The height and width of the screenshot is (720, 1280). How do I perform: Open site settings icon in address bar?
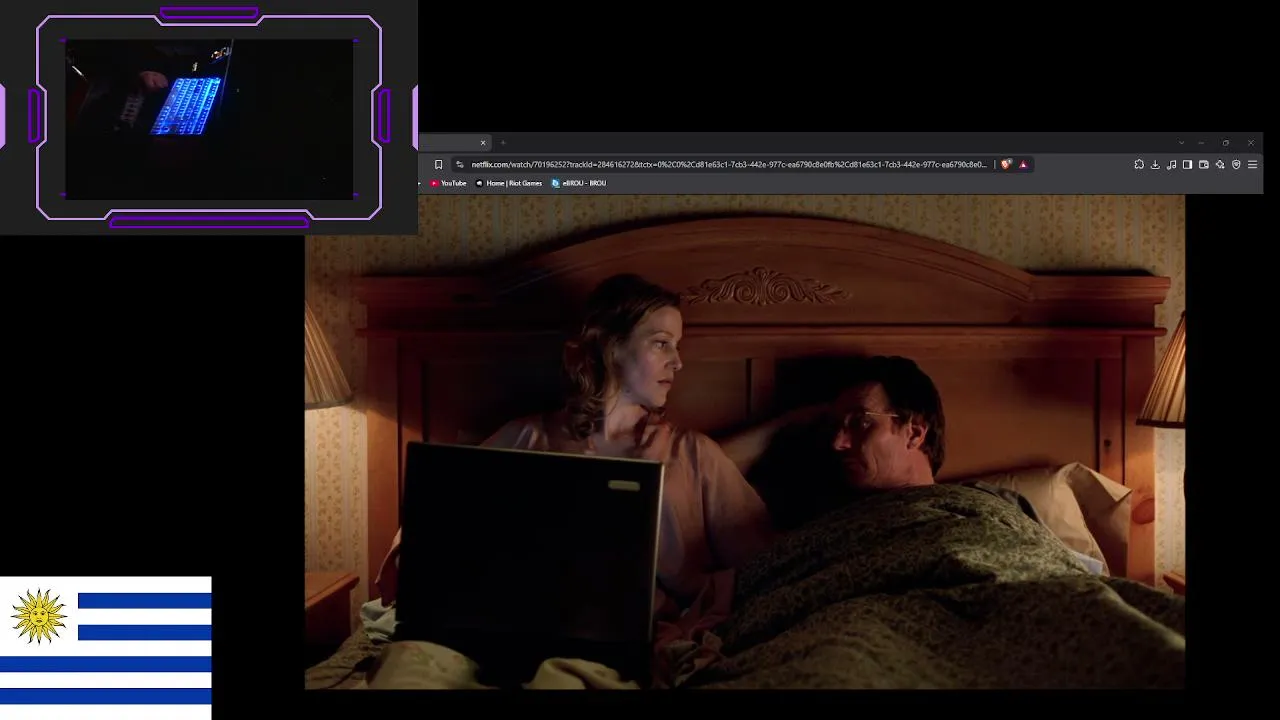coord(459,165)
